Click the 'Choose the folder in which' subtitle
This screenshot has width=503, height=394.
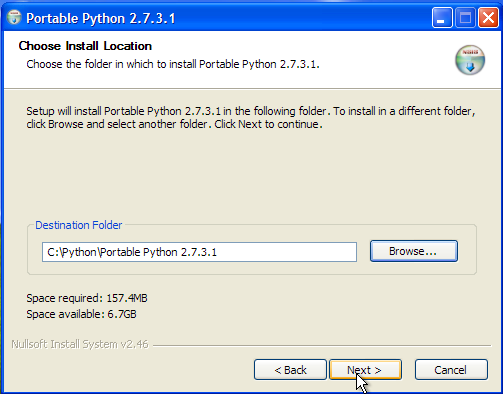tap(173, 64)
